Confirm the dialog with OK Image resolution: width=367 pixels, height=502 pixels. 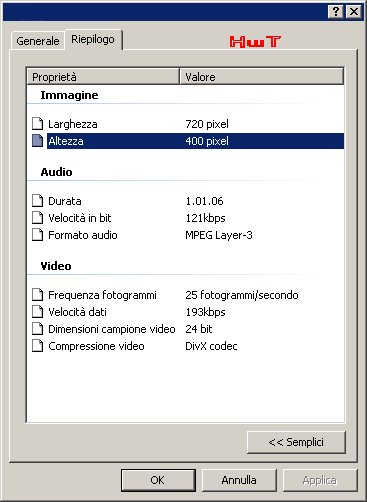point(158,480)
